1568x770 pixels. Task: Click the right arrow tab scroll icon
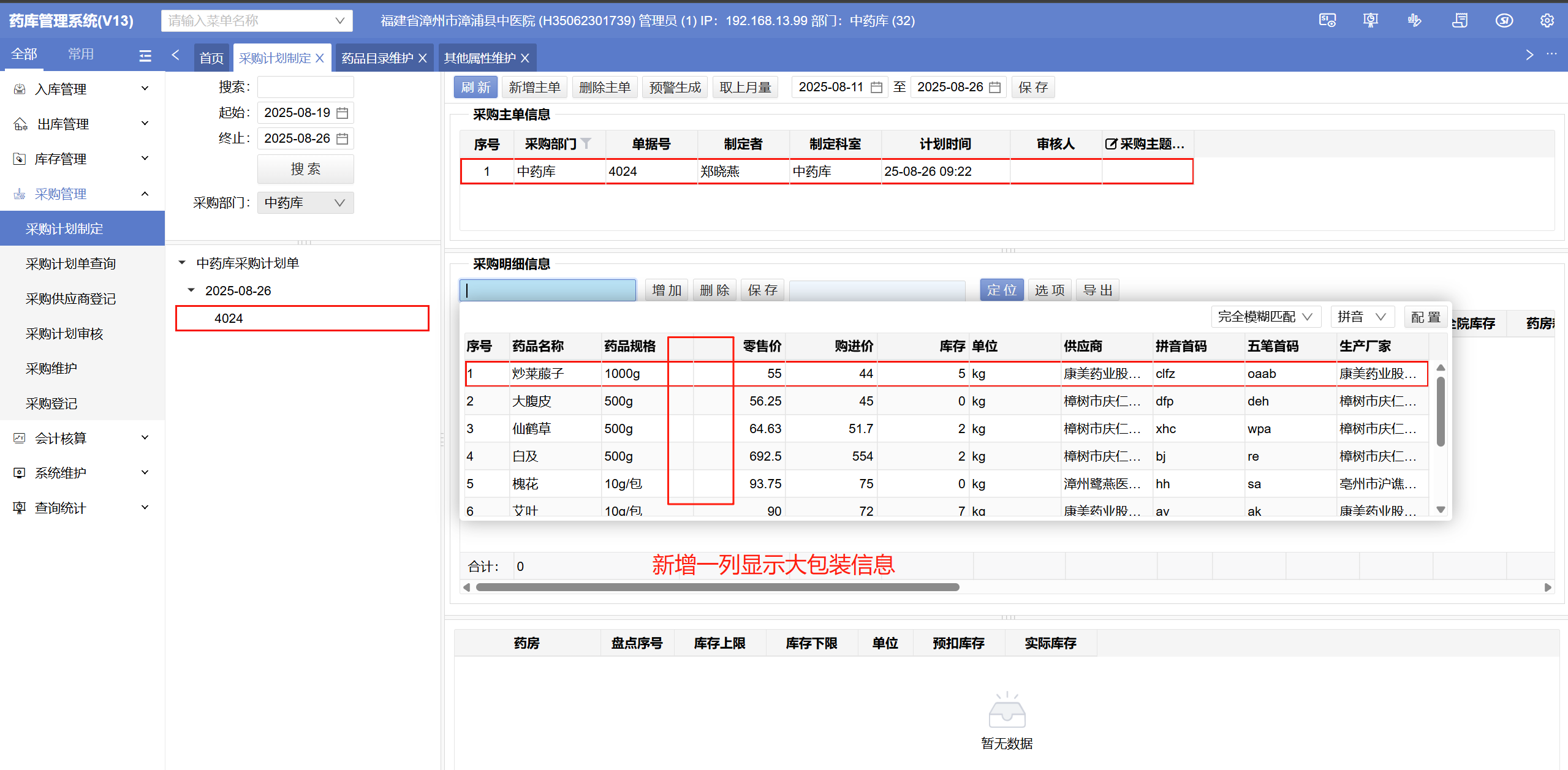[1529, 55]
